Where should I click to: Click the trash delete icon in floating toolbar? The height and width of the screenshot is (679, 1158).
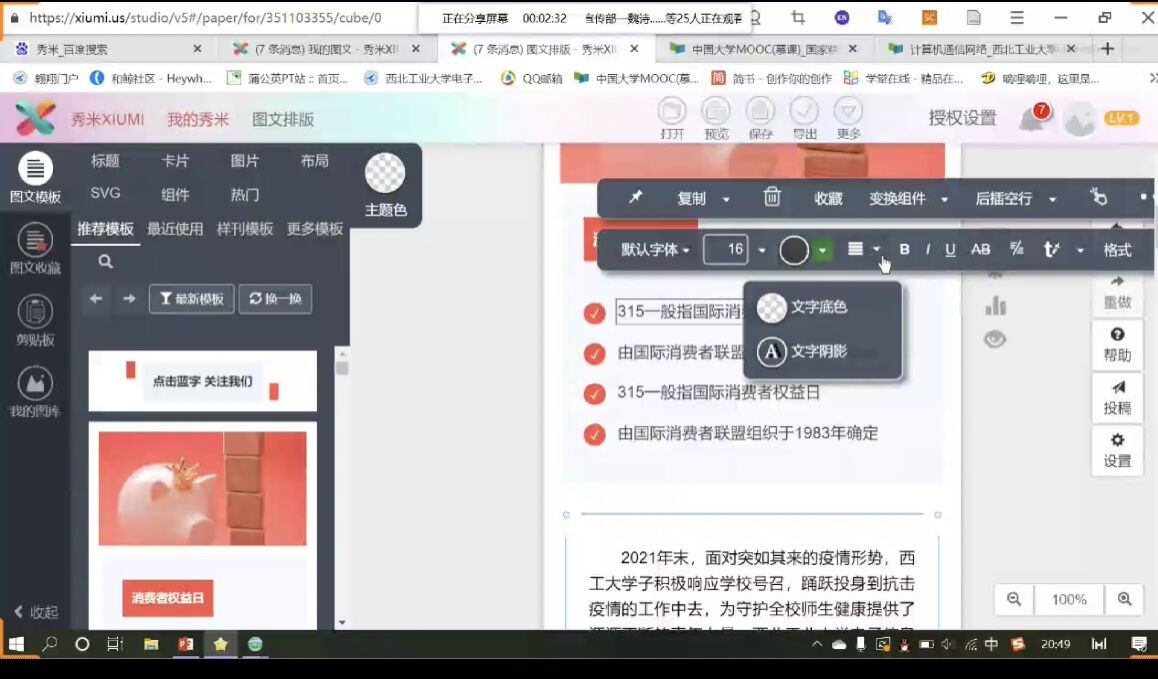pyautogui.click(x=772, y=198)
